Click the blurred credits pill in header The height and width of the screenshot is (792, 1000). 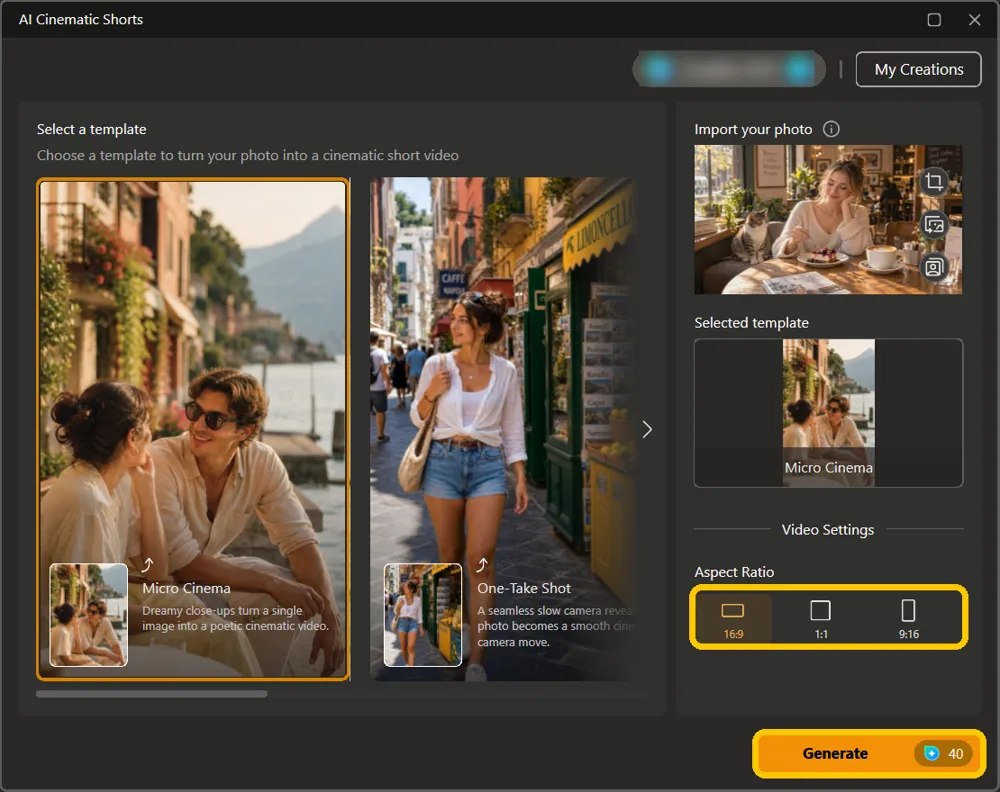point(728,69)
